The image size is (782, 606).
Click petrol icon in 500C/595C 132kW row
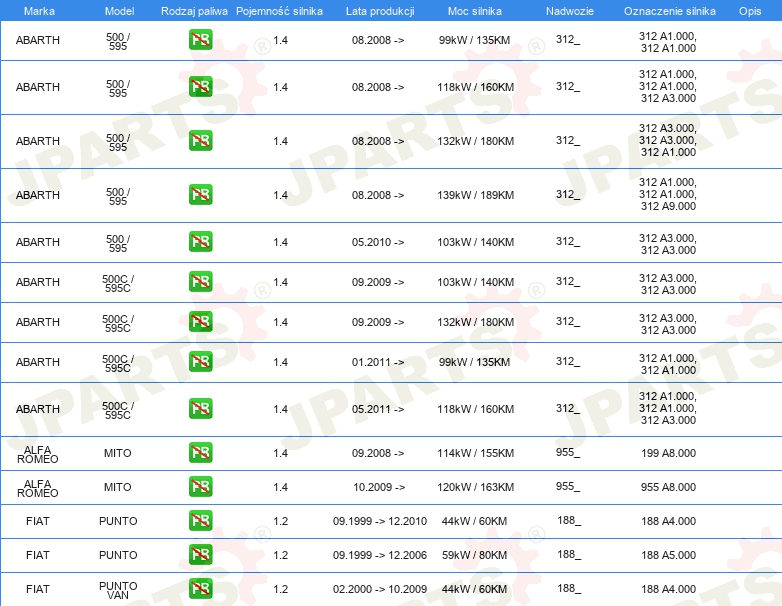pos(200,321)
